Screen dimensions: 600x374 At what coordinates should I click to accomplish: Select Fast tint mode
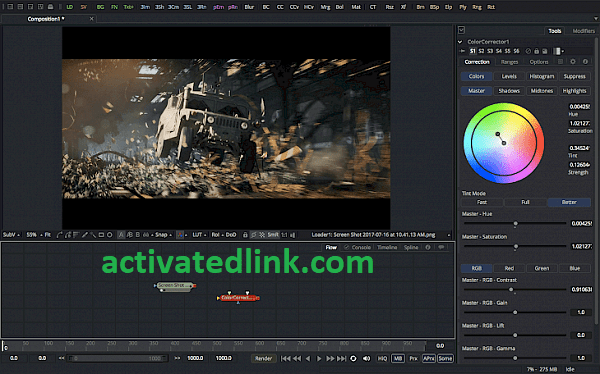pyautogui.click(x=482, y=202)
